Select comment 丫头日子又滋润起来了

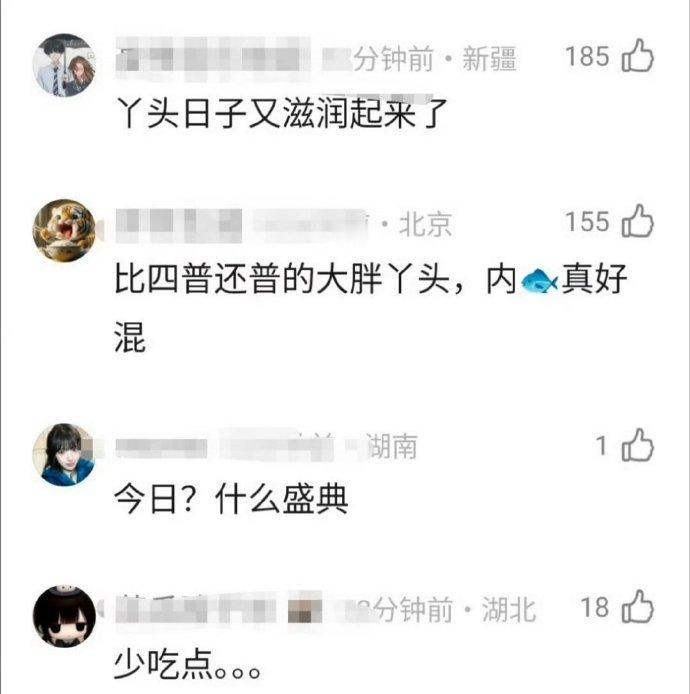click(281, 114)
